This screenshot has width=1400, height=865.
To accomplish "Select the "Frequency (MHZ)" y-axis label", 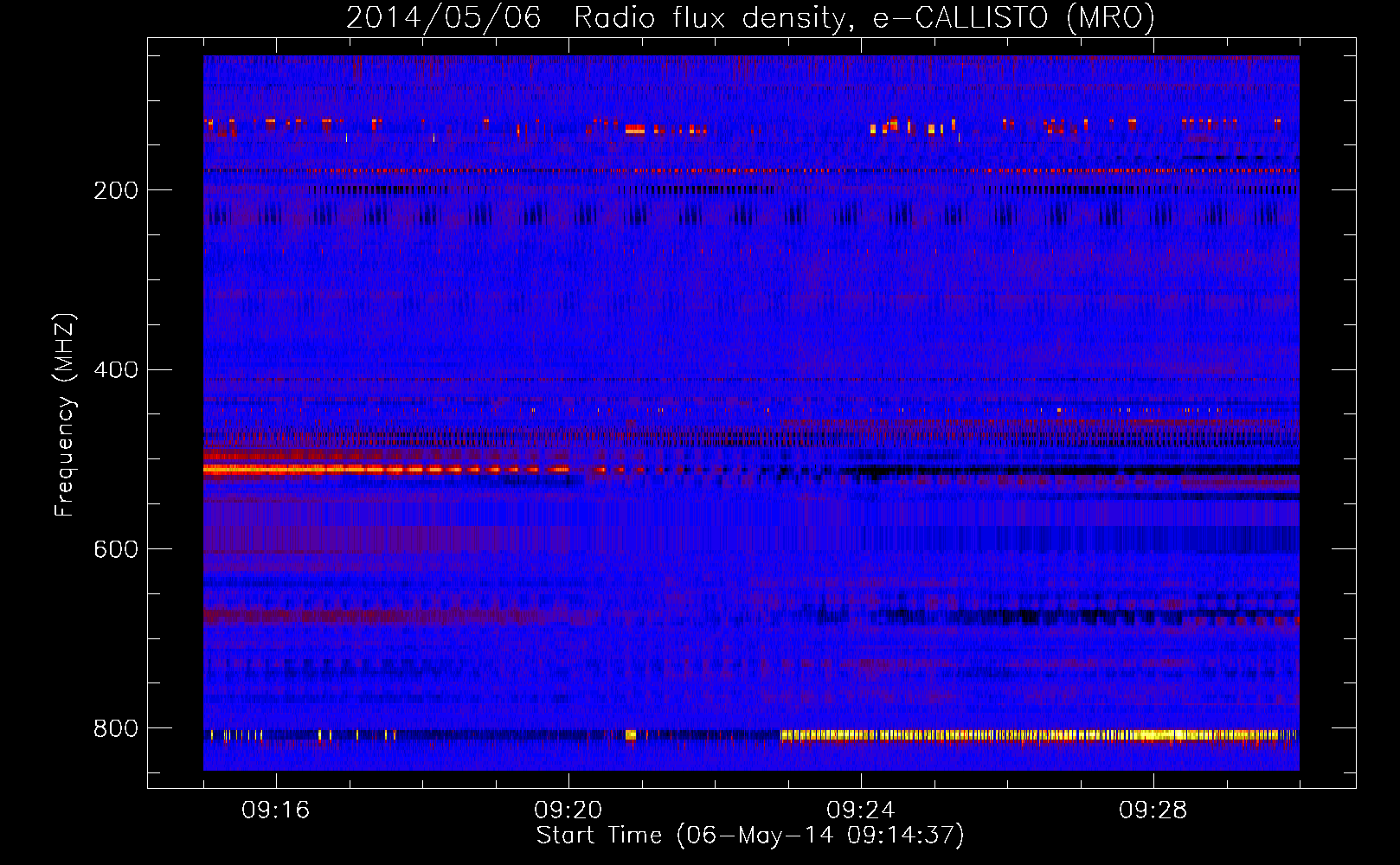I will click(65, 415).
